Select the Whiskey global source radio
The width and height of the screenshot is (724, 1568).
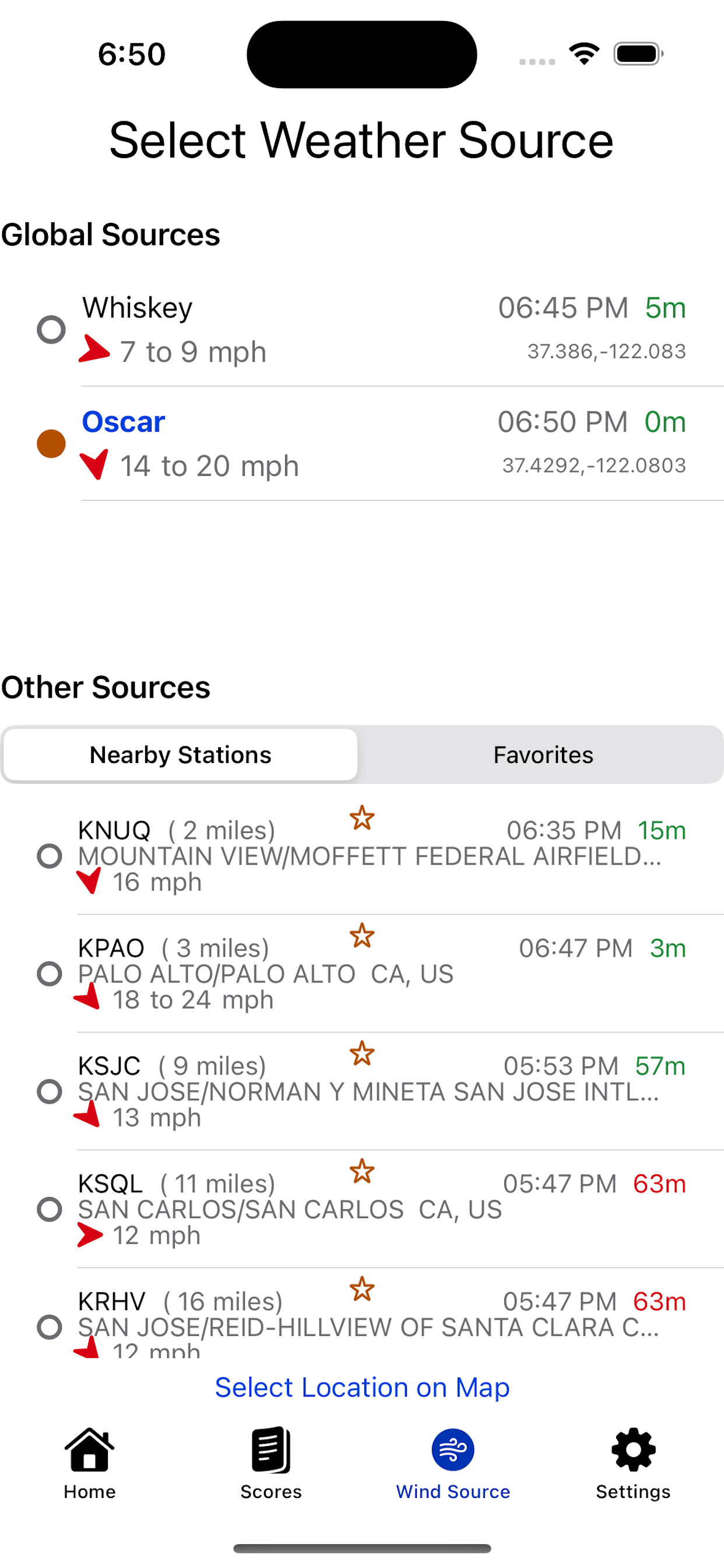(51, 330)
